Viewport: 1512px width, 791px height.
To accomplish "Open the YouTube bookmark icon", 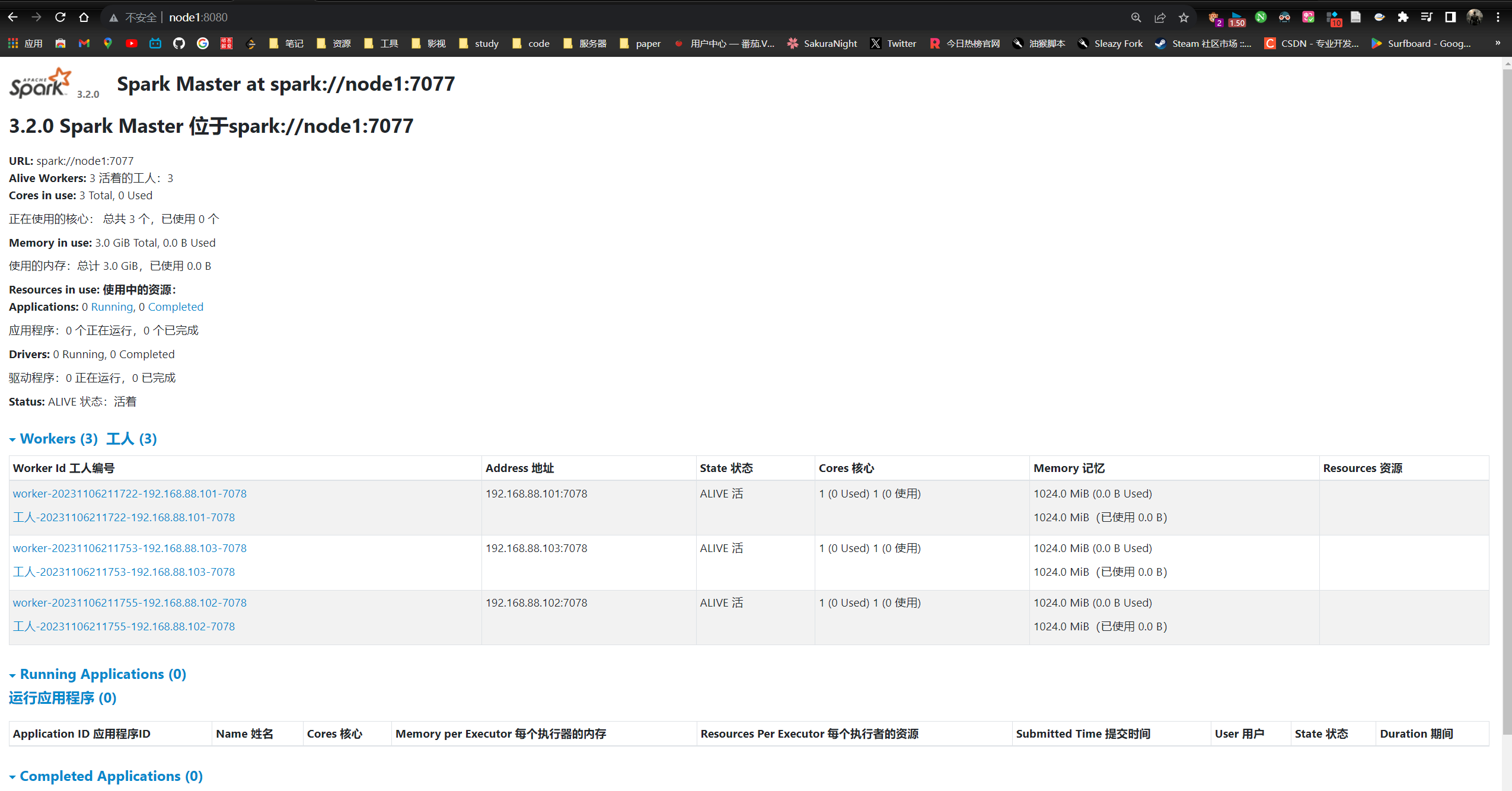I will click(132, 43).
